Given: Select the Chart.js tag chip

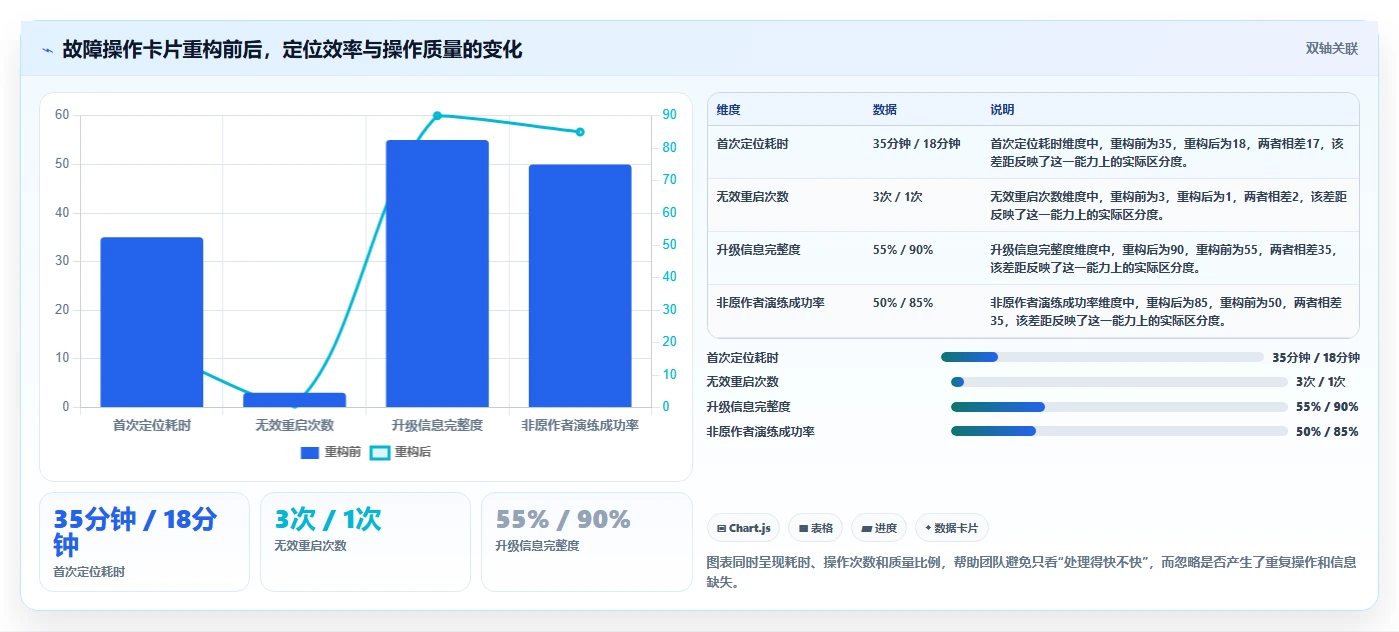Looking at the screenshot, I should (743, 528).
